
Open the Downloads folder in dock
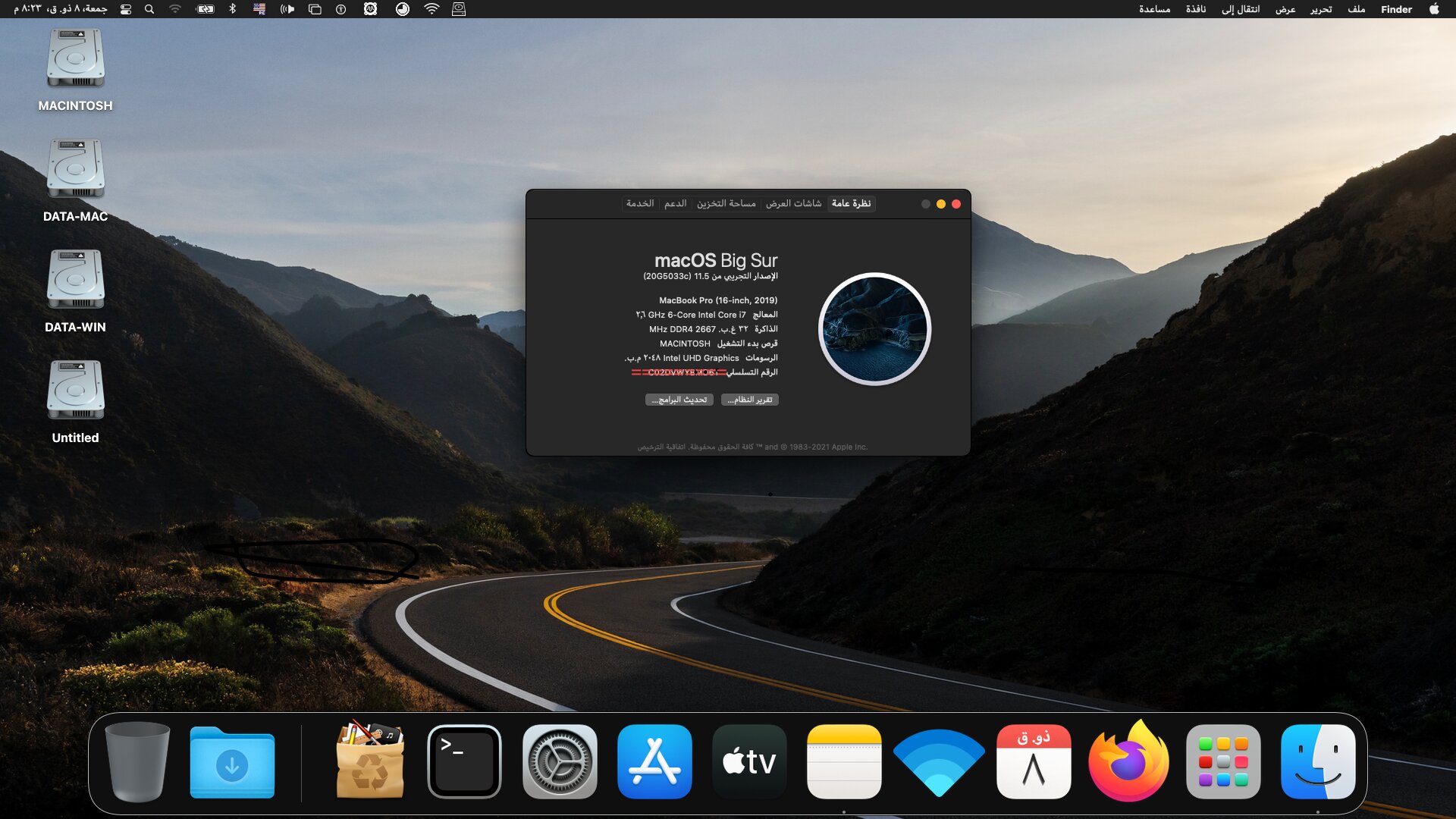(232, 761)
